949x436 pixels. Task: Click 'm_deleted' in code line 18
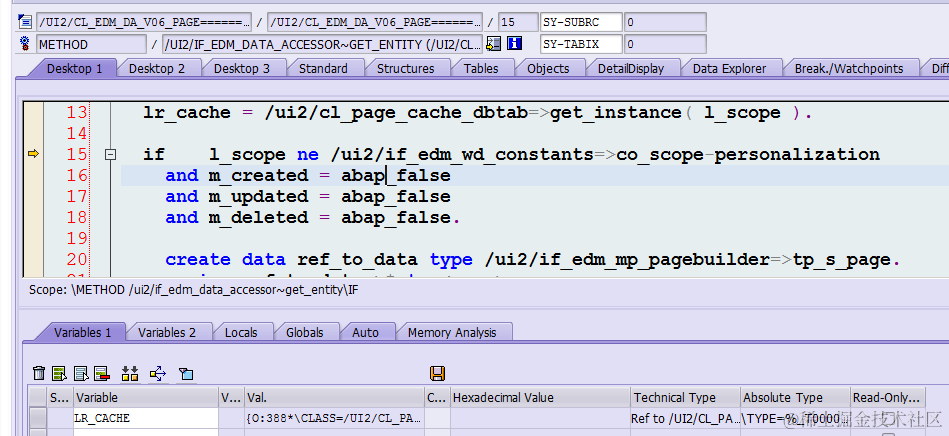pyautogui.click(x=258, y=217)
